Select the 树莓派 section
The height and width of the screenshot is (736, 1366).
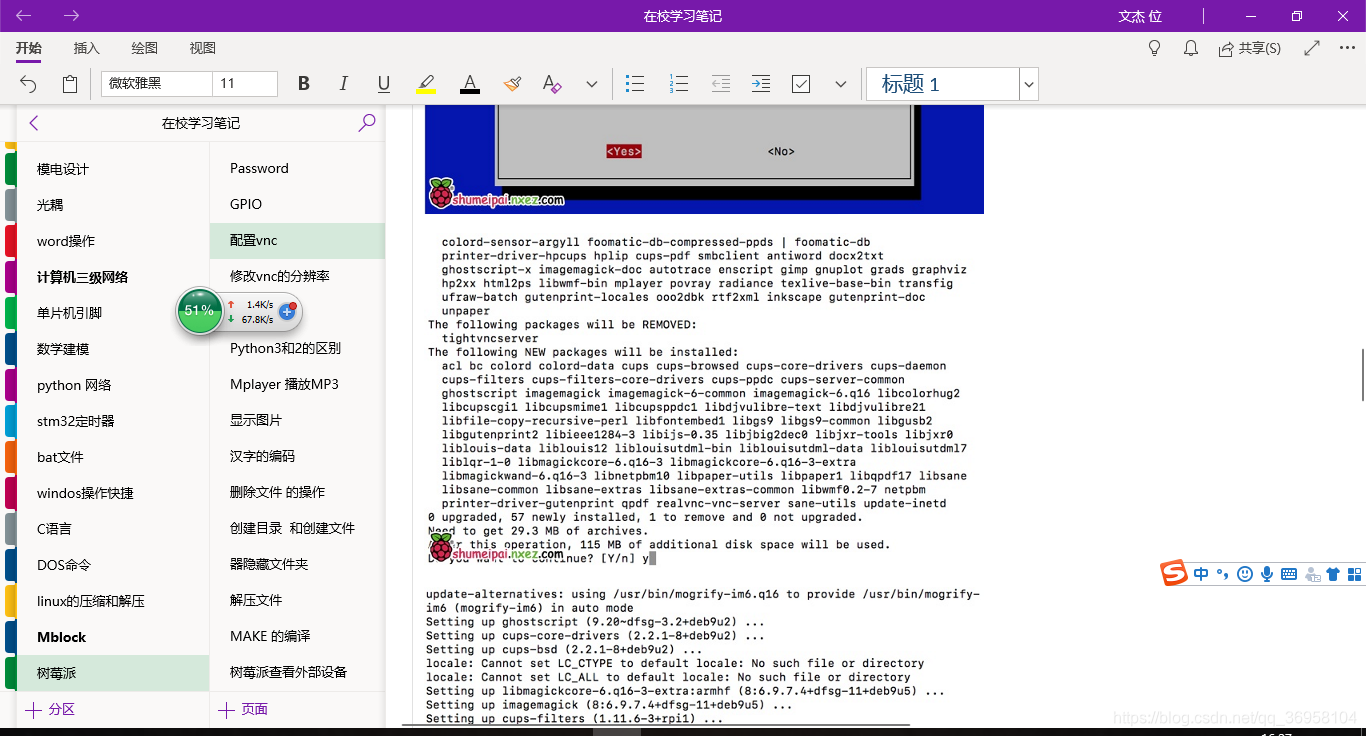[x=113, y=673]
